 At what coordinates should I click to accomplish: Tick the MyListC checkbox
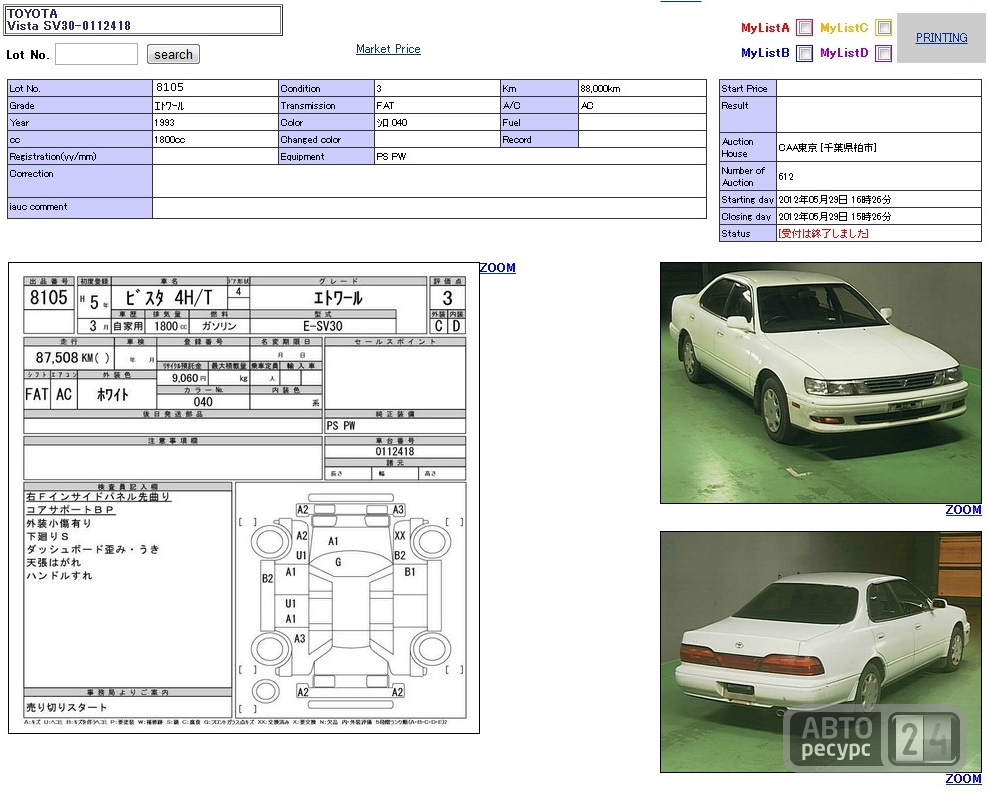[x=884, y=28]
